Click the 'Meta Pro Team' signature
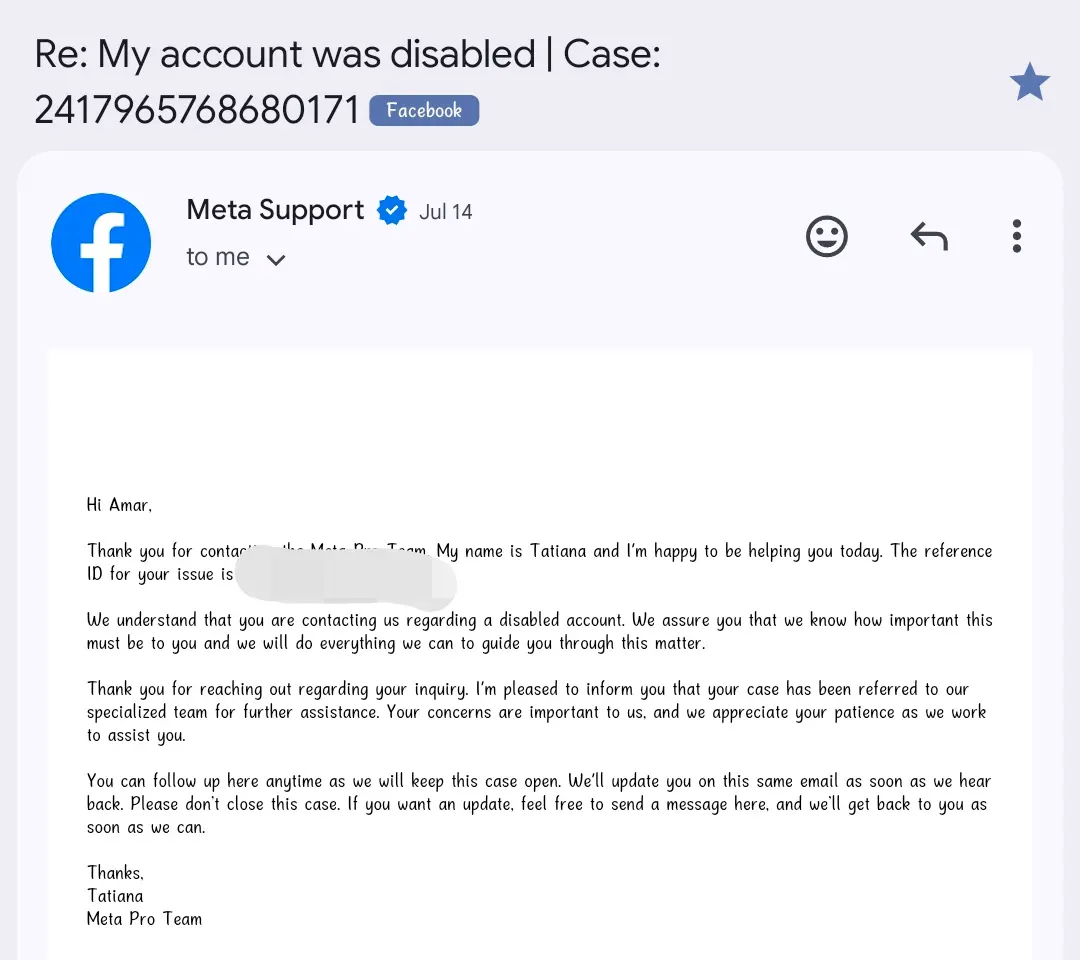 tap(145, 919)
